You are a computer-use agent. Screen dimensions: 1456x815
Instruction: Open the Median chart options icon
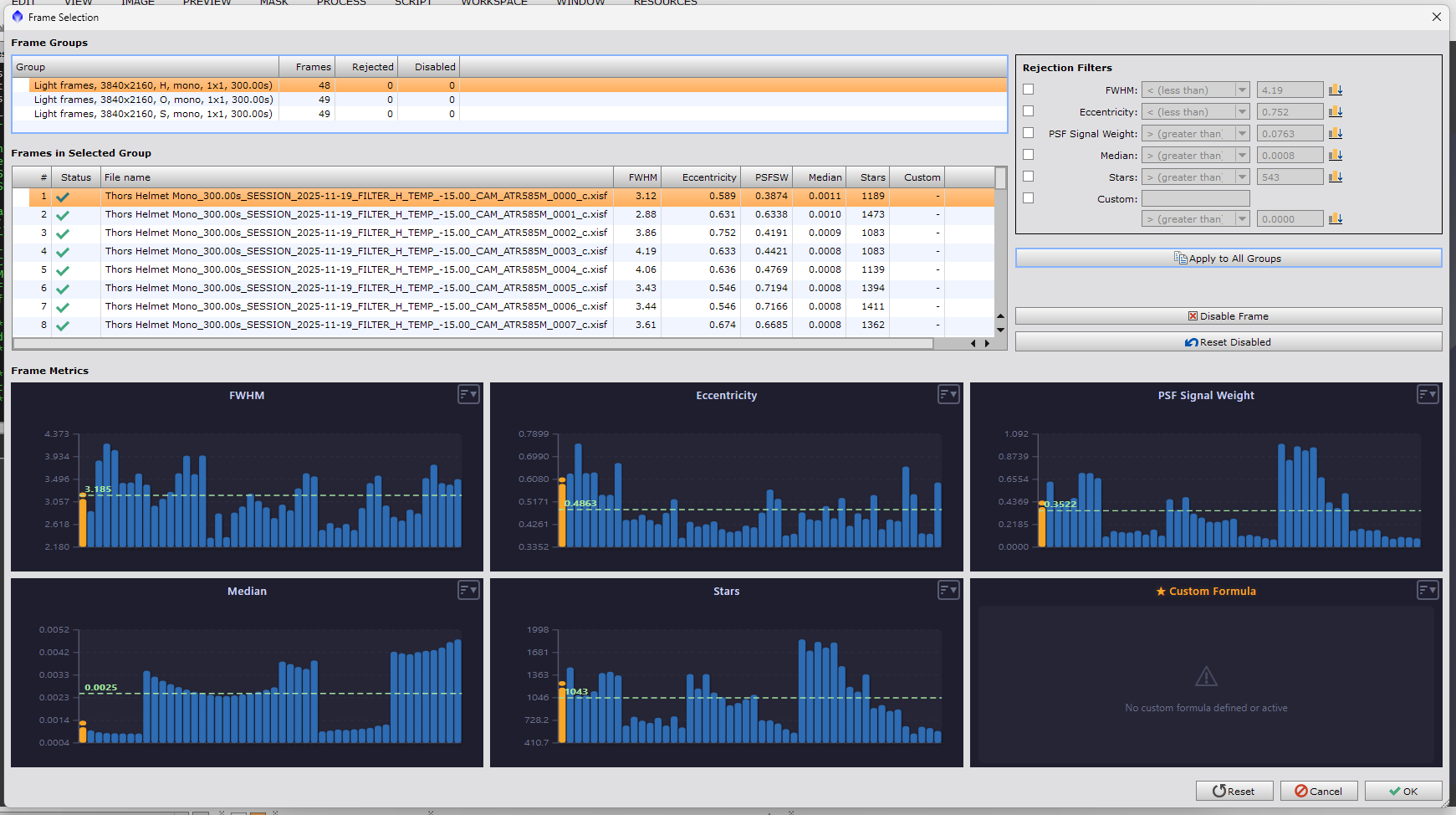point(468,591)
